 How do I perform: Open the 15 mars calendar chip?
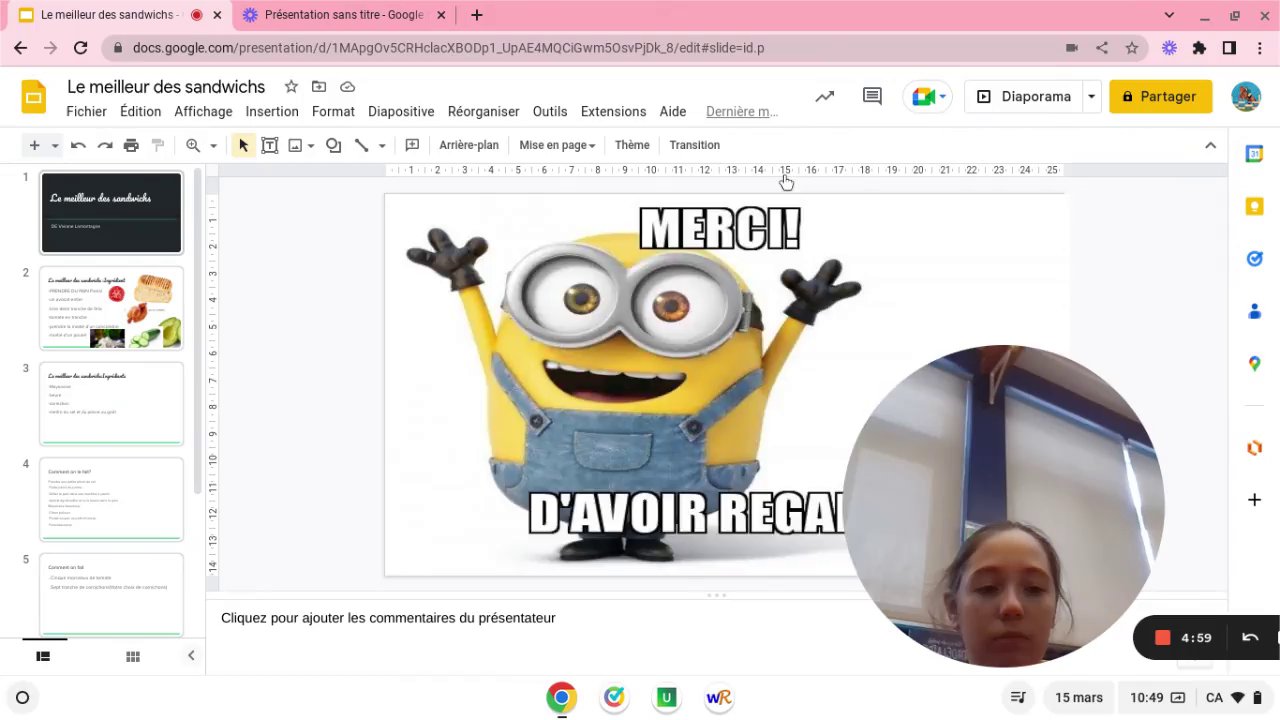tap(1079, 697)
